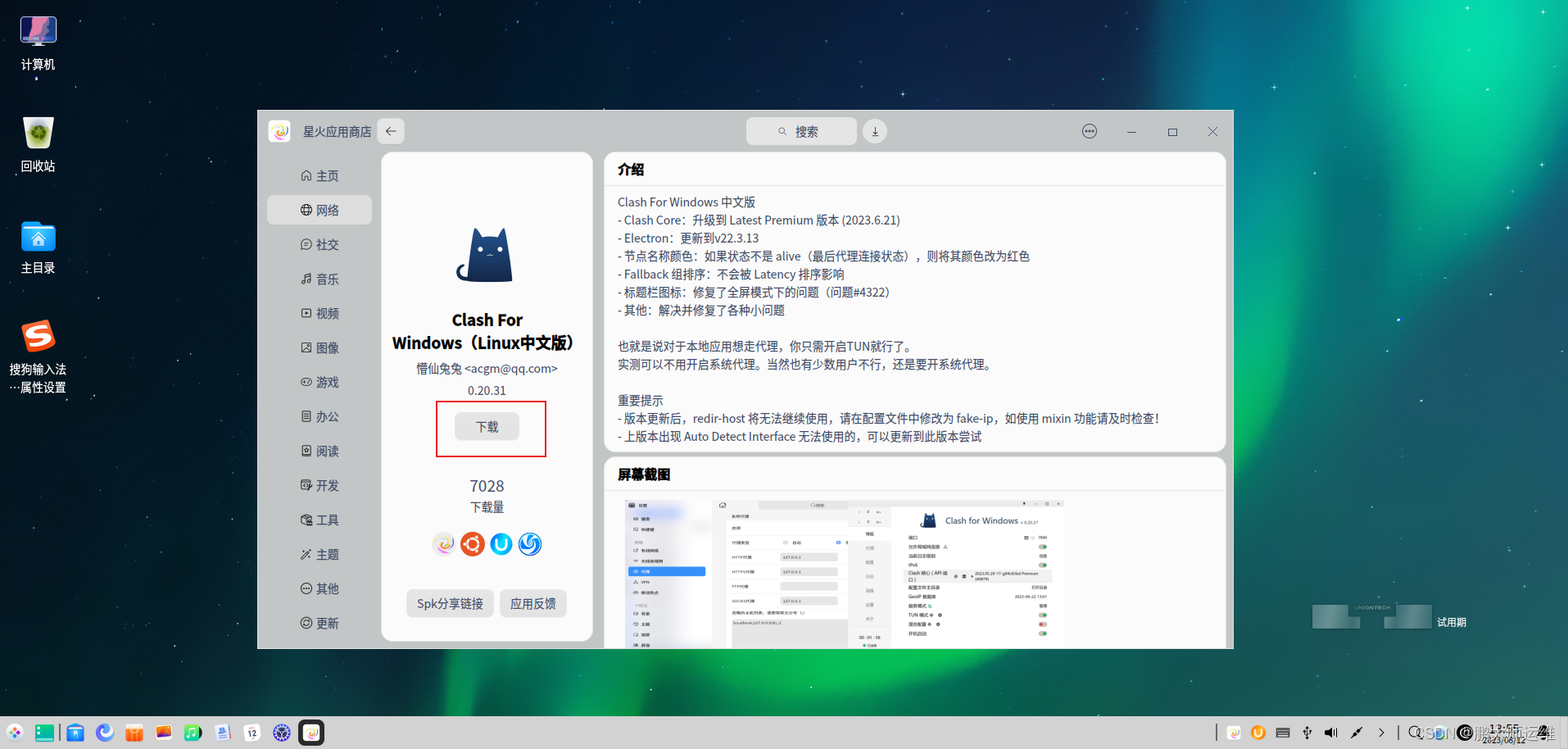
Task: Click the active Spark Store taskbar icon
Action: click(311, 733)
